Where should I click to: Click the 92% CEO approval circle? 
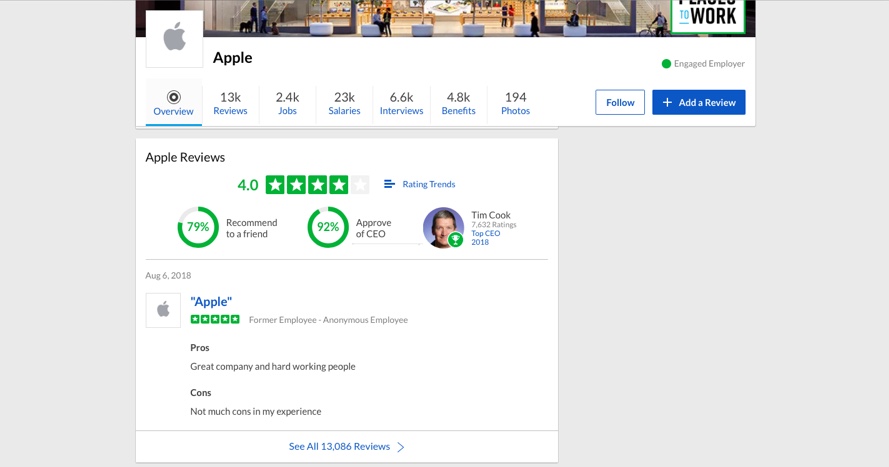(328, 227)
